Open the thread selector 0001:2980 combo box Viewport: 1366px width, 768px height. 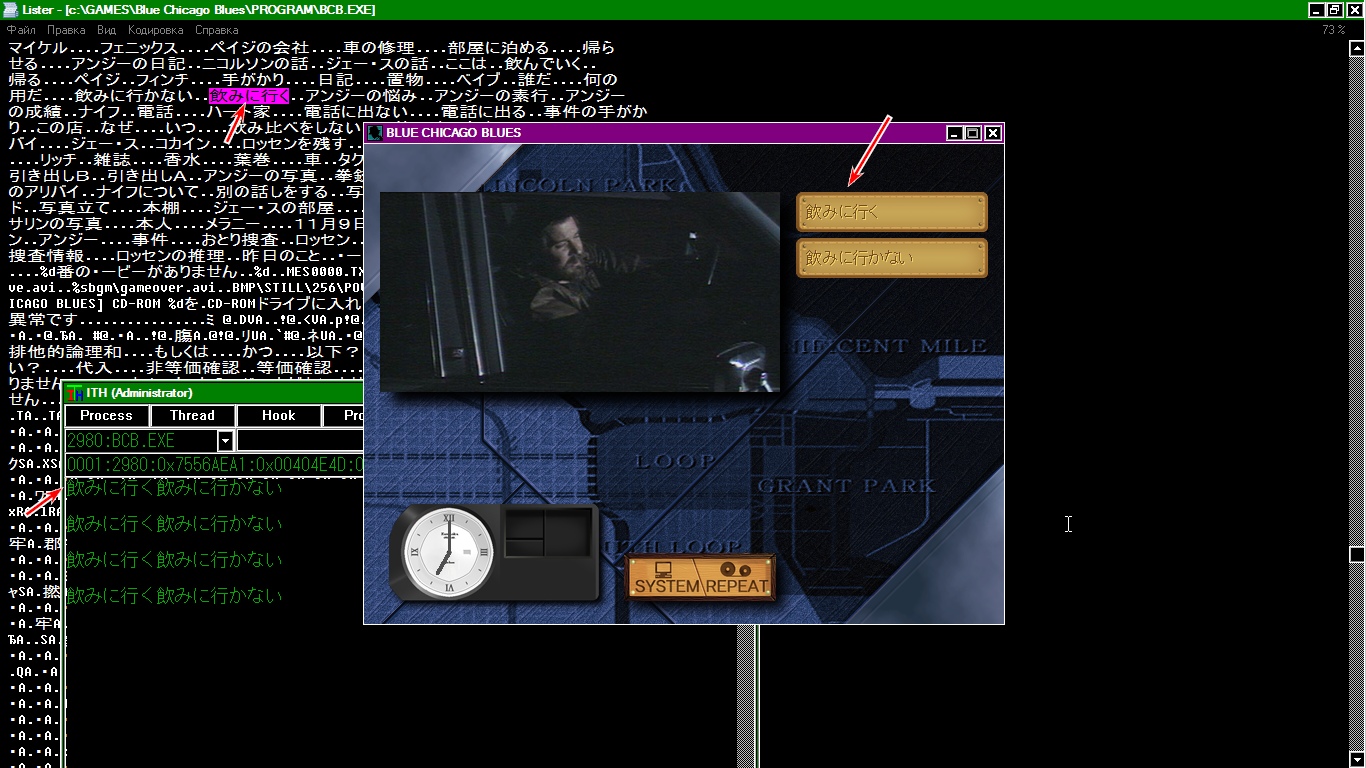(x=212, y=465)
